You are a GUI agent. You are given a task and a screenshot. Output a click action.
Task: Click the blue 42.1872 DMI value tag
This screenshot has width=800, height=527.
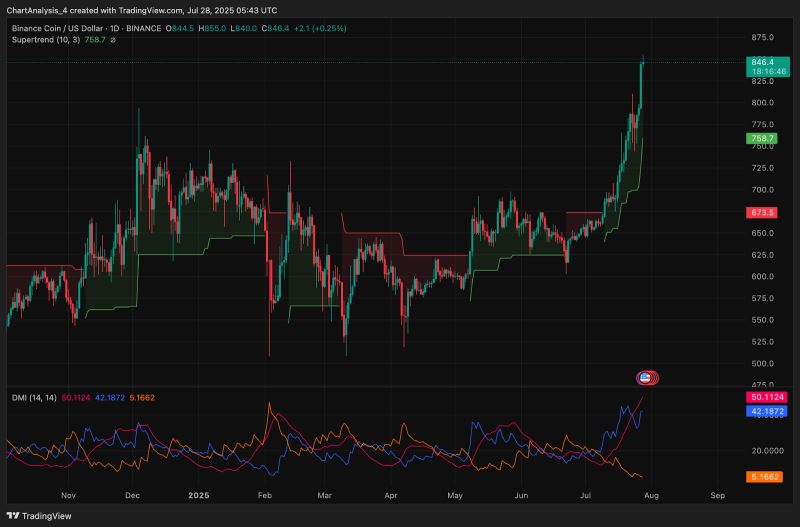[x=765, y=410]
